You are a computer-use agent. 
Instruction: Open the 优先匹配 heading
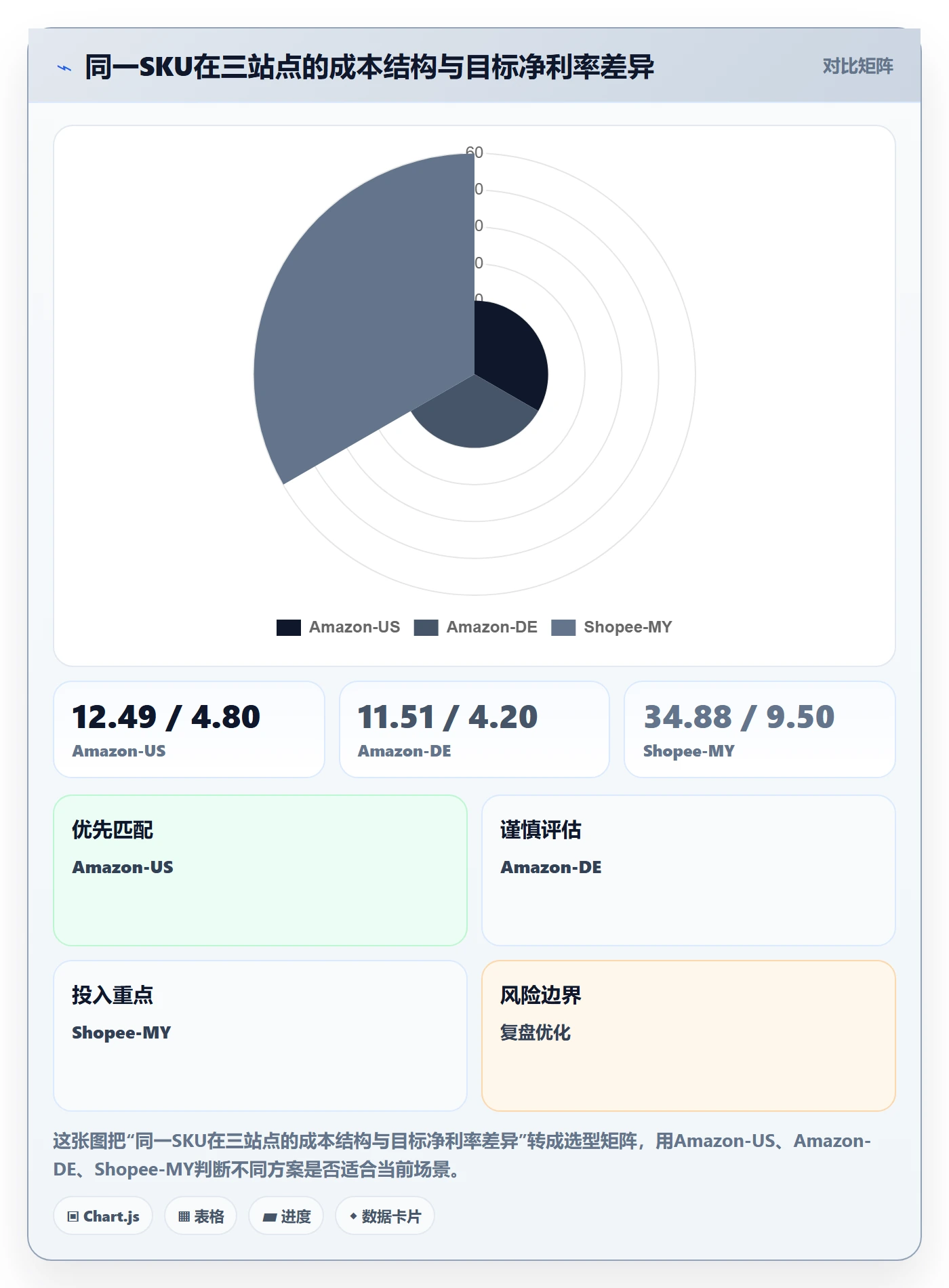(113, 830)
